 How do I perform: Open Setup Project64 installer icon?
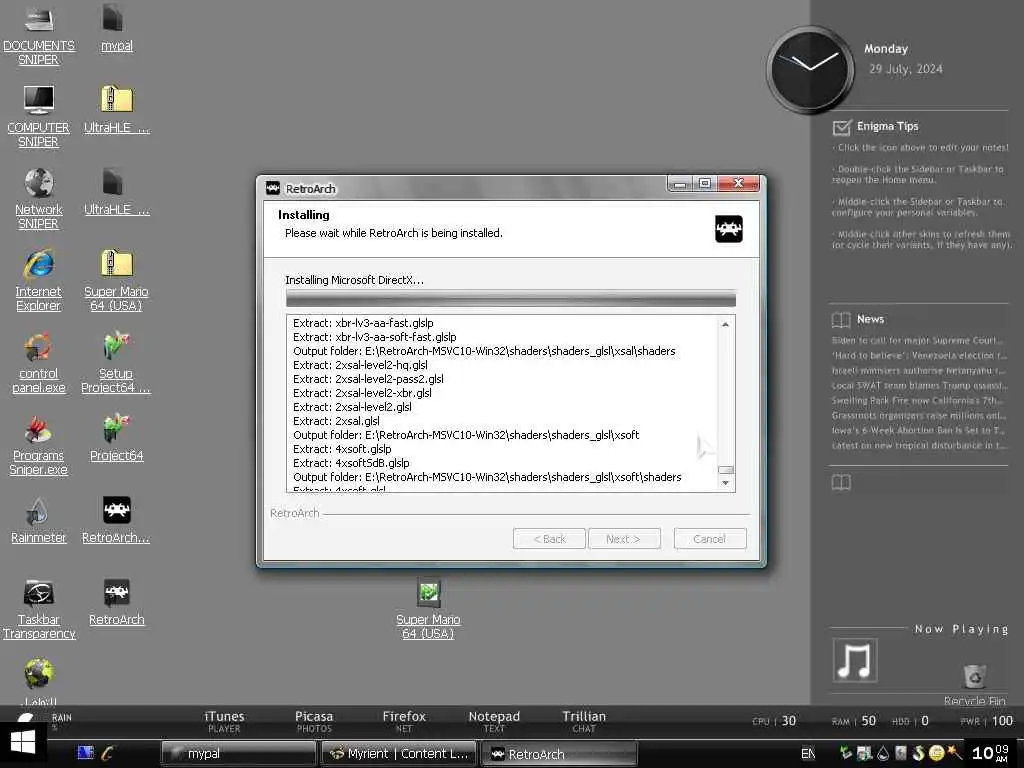(x=116, y=362)
